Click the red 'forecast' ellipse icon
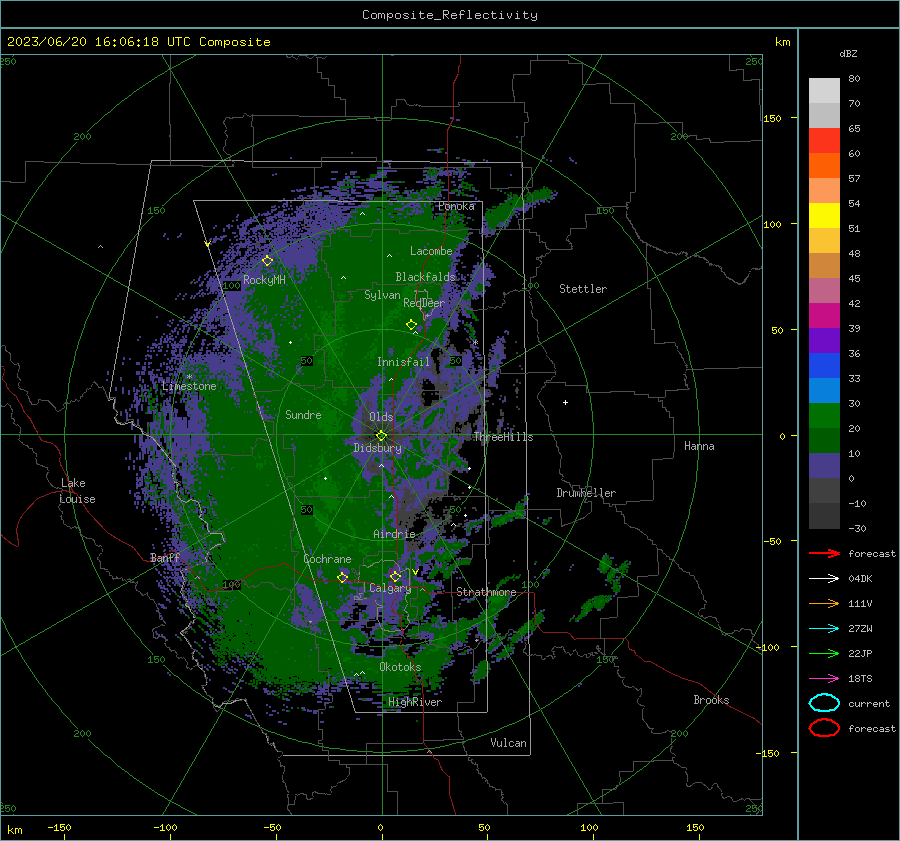The height and width of the screenshot is (841, 900). point(824,728)
